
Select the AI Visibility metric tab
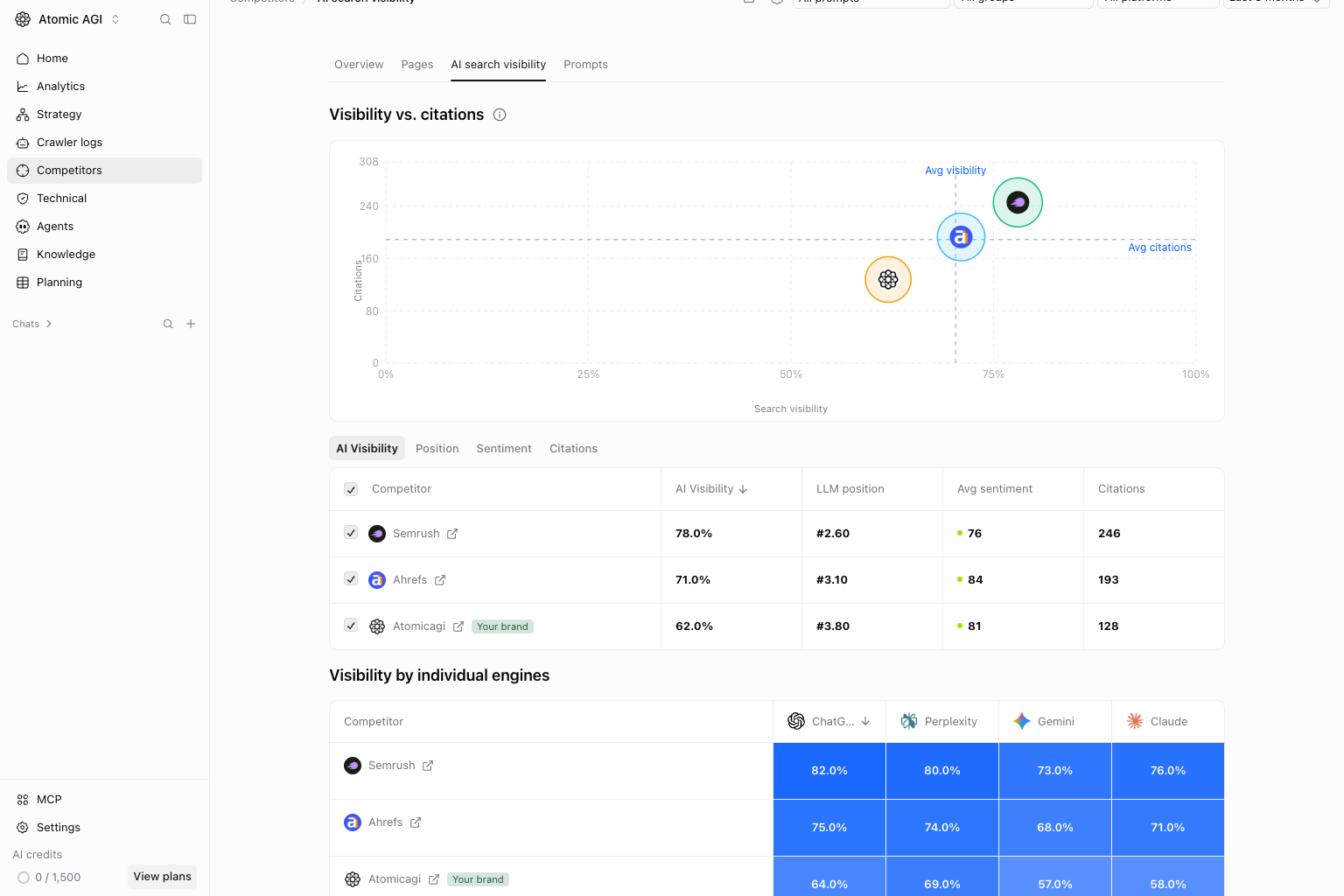[367, 448]
